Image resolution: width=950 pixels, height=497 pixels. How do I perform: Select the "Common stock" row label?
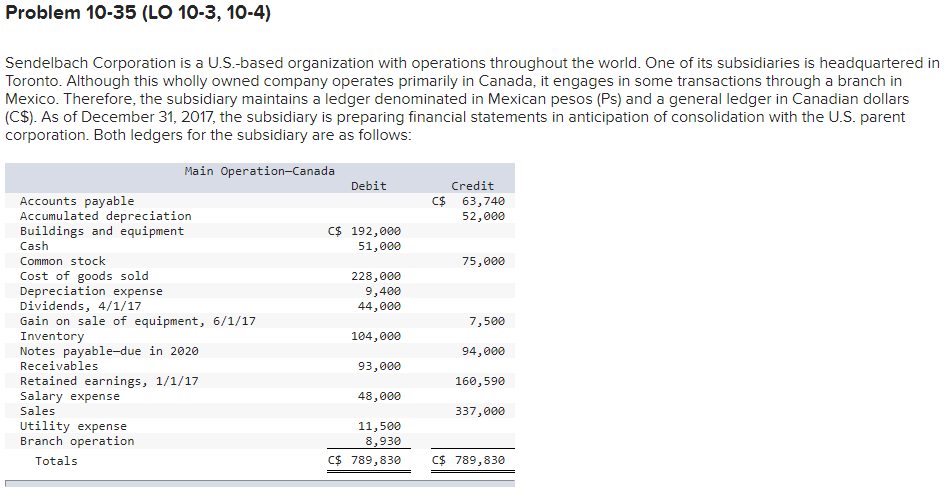(x=62, y=261)
